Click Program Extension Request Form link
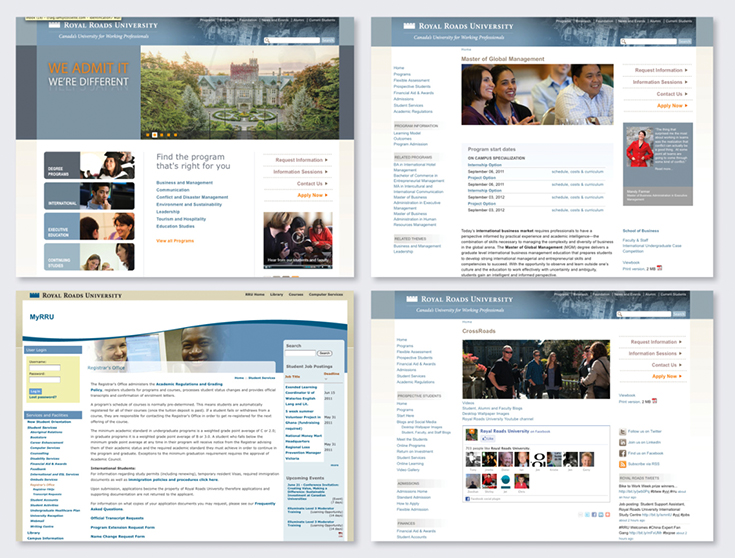Viewport: 735px width, 558px height. [122, 528]
